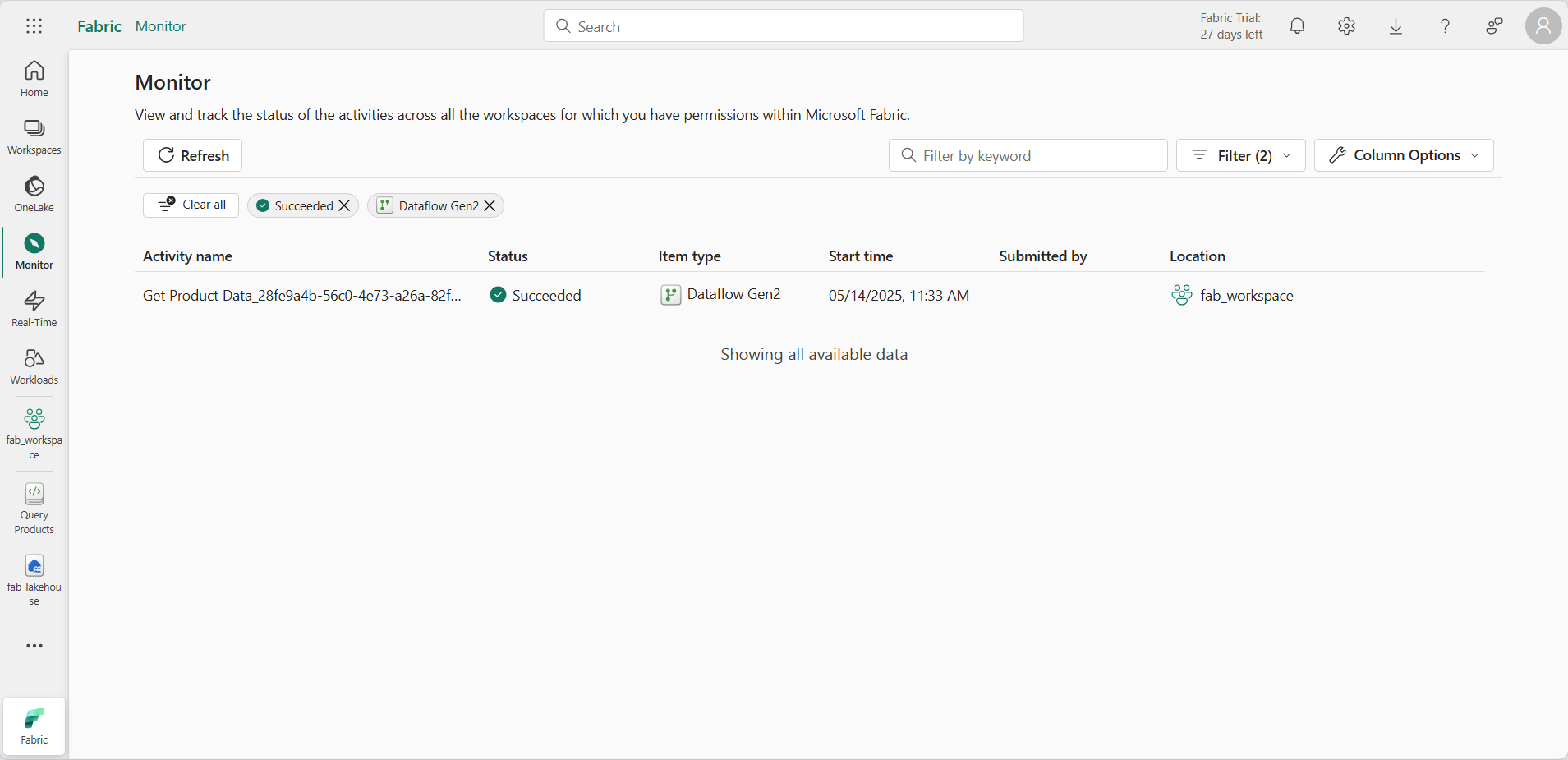This screenshot has width=1568, height=760.
Task: Open OneLake from the sidebar
Action: point(34,194)
